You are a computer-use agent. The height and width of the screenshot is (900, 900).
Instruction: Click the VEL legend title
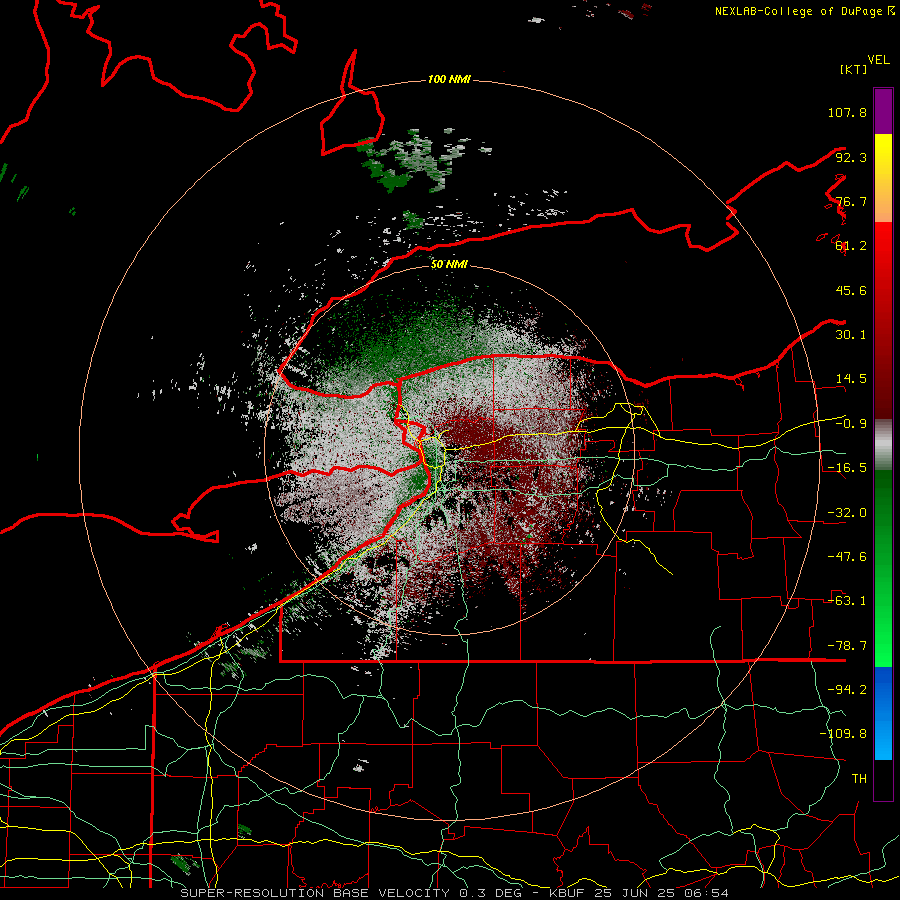click(x=878, y=60)
